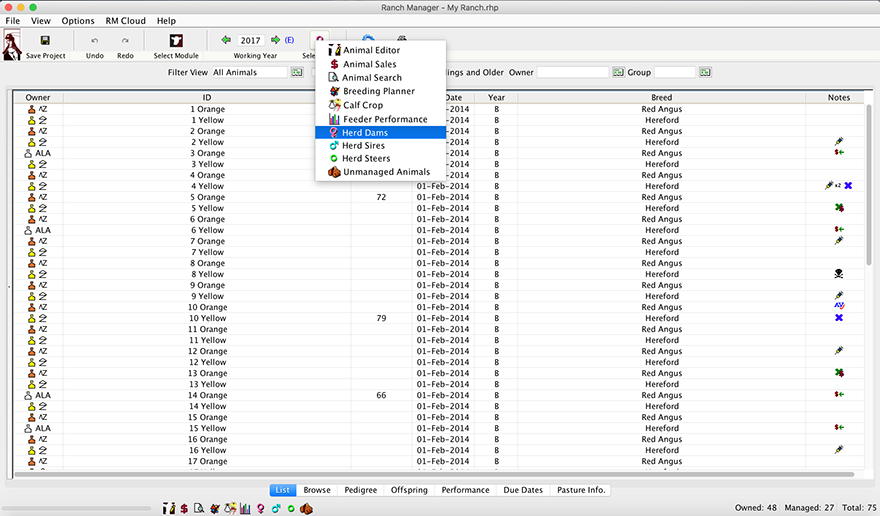The image size is (880, 516).
Task: Click the Owner filter input field
Action: pos(572,73)
